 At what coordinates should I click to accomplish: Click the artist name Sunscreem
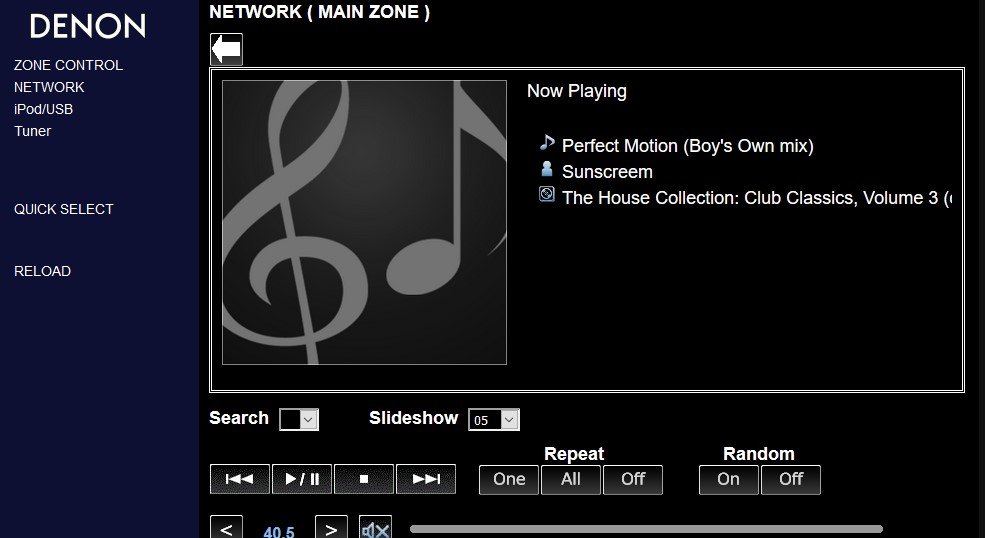click(607, 172)
